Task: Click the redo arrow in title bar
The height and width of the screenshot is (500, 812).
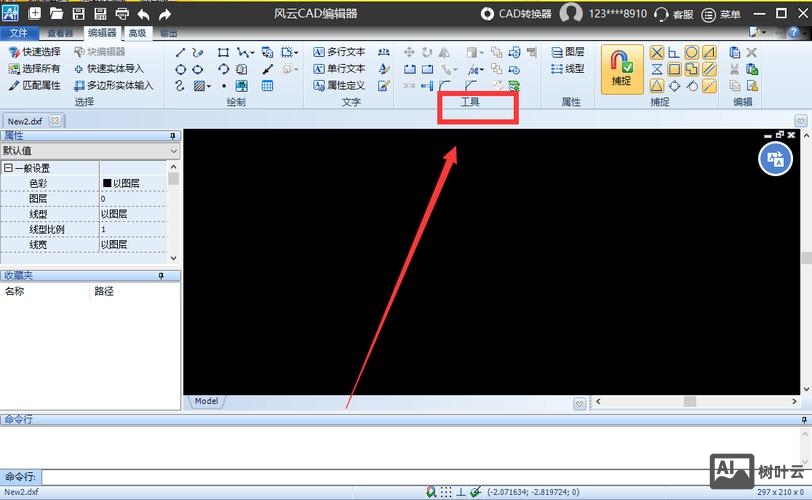Action: click(165, 14)
